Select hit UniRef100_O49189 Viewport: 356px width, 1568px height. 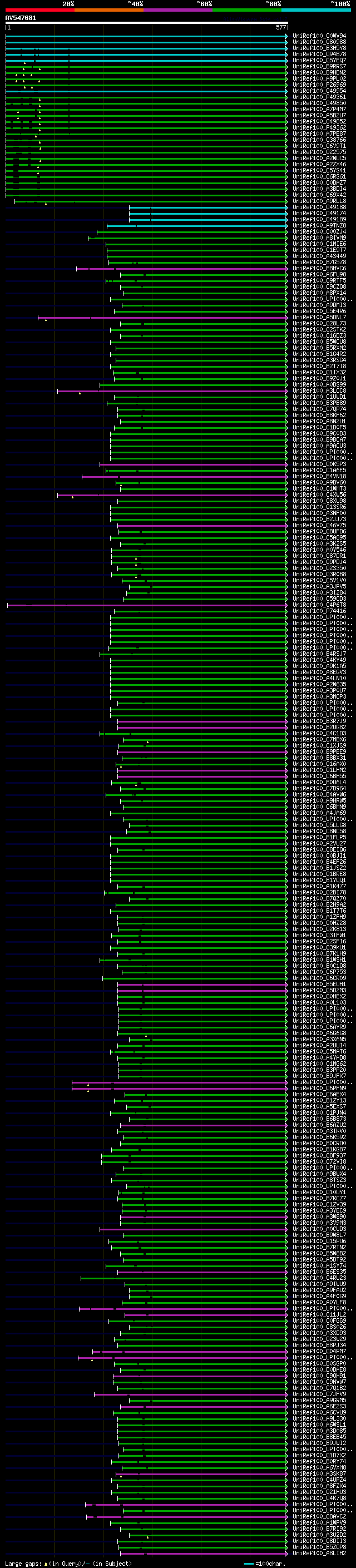pos(319,219)
